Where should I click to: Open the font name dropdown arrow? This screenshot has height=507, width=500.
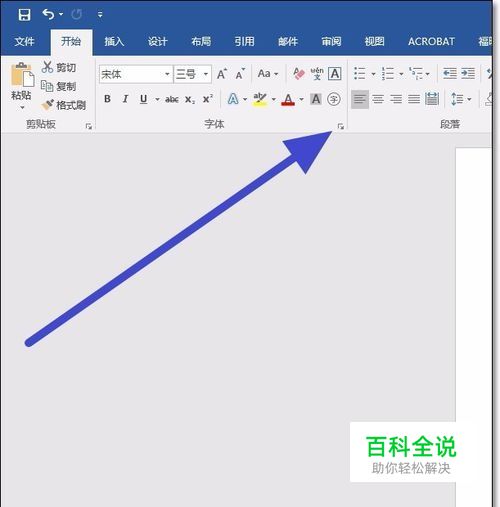167,74
